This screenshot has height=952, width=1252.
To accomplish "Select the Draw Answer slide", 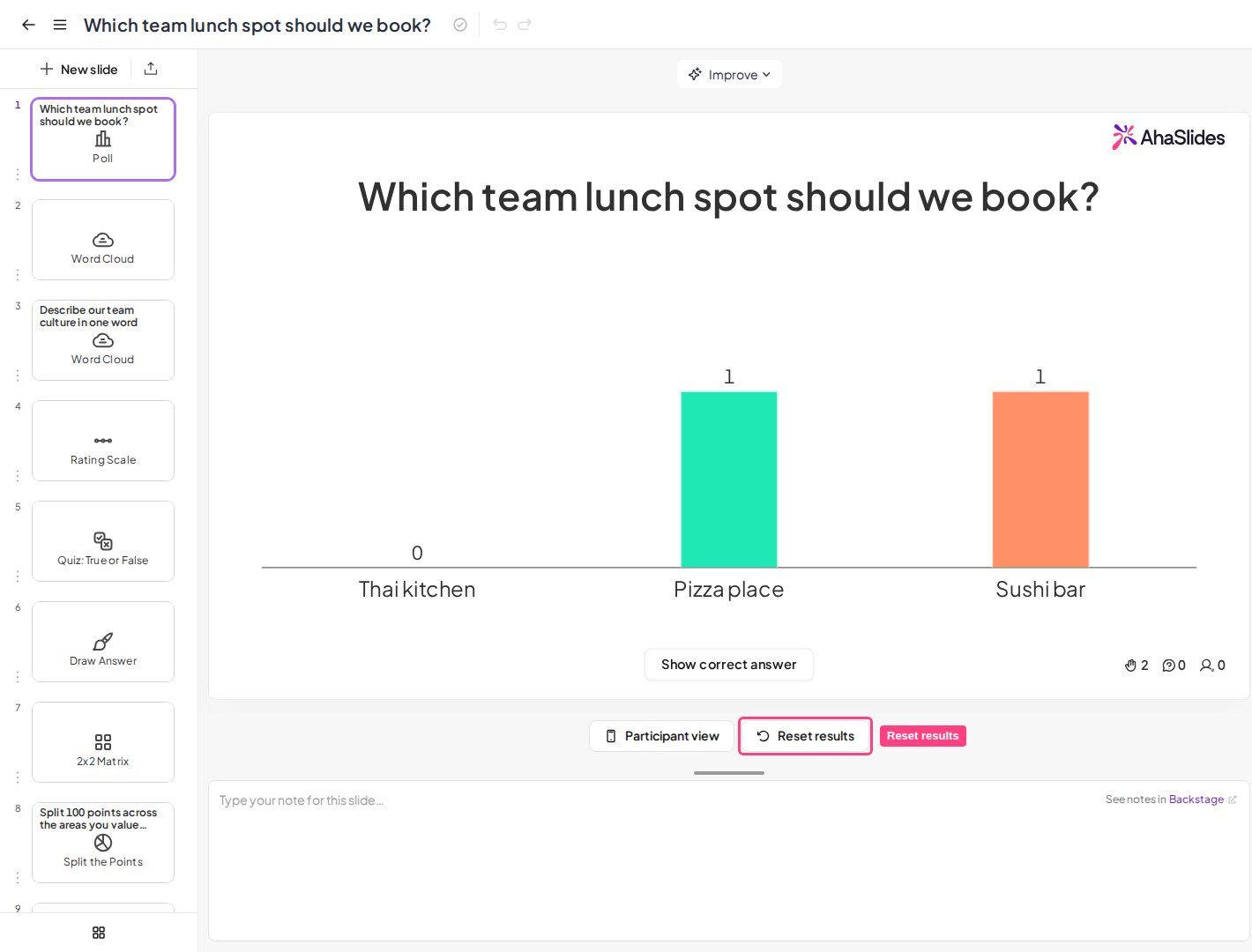I will point(103,642).
